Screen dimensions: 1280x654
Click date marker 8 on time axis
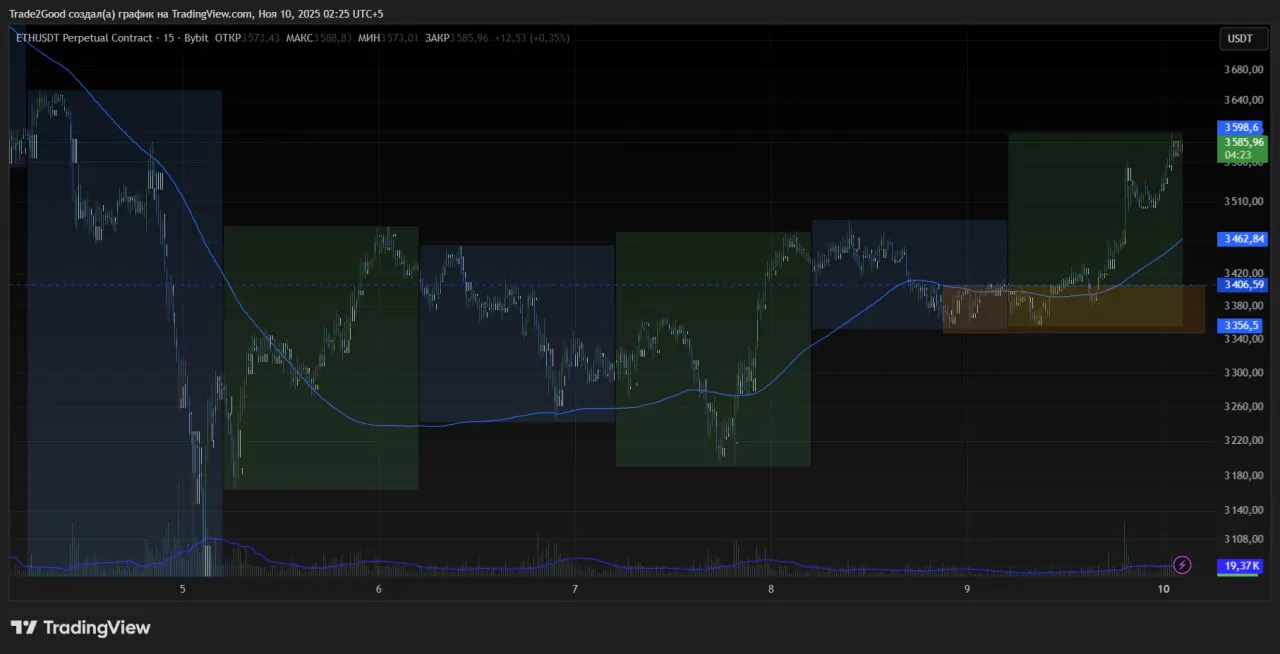click(x=771, y=590)
